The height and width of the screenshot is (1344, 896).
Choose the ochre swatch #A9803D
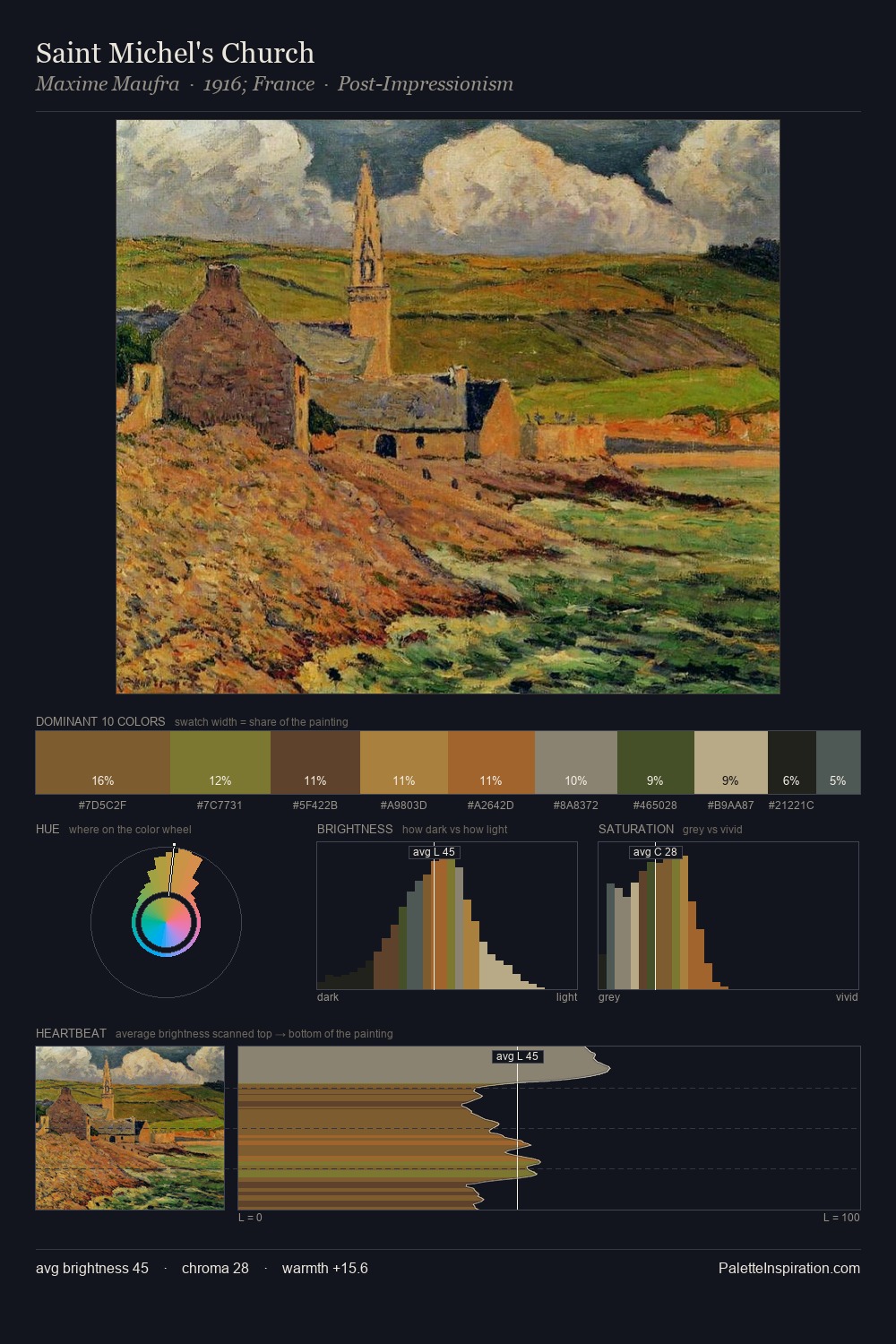404,762
